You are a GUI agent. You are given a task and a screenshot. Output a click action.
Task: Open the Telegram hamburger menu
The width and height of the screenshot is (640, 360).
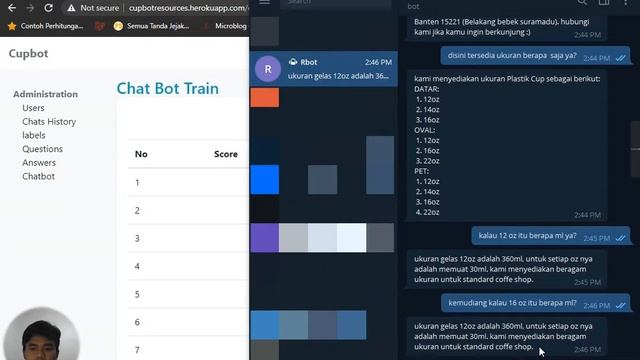point(264,2)
